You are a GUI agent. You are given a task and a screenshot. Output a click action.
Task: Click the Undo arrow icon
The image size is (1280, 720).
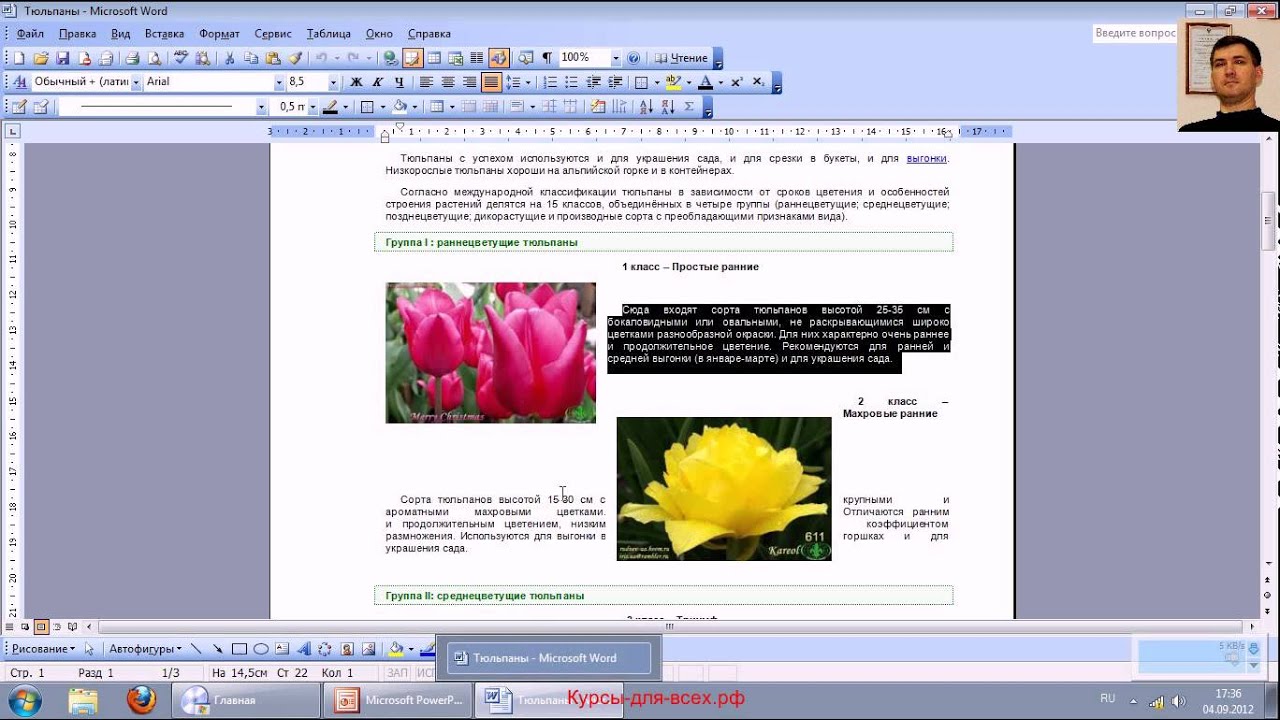(x=321, y=58)
